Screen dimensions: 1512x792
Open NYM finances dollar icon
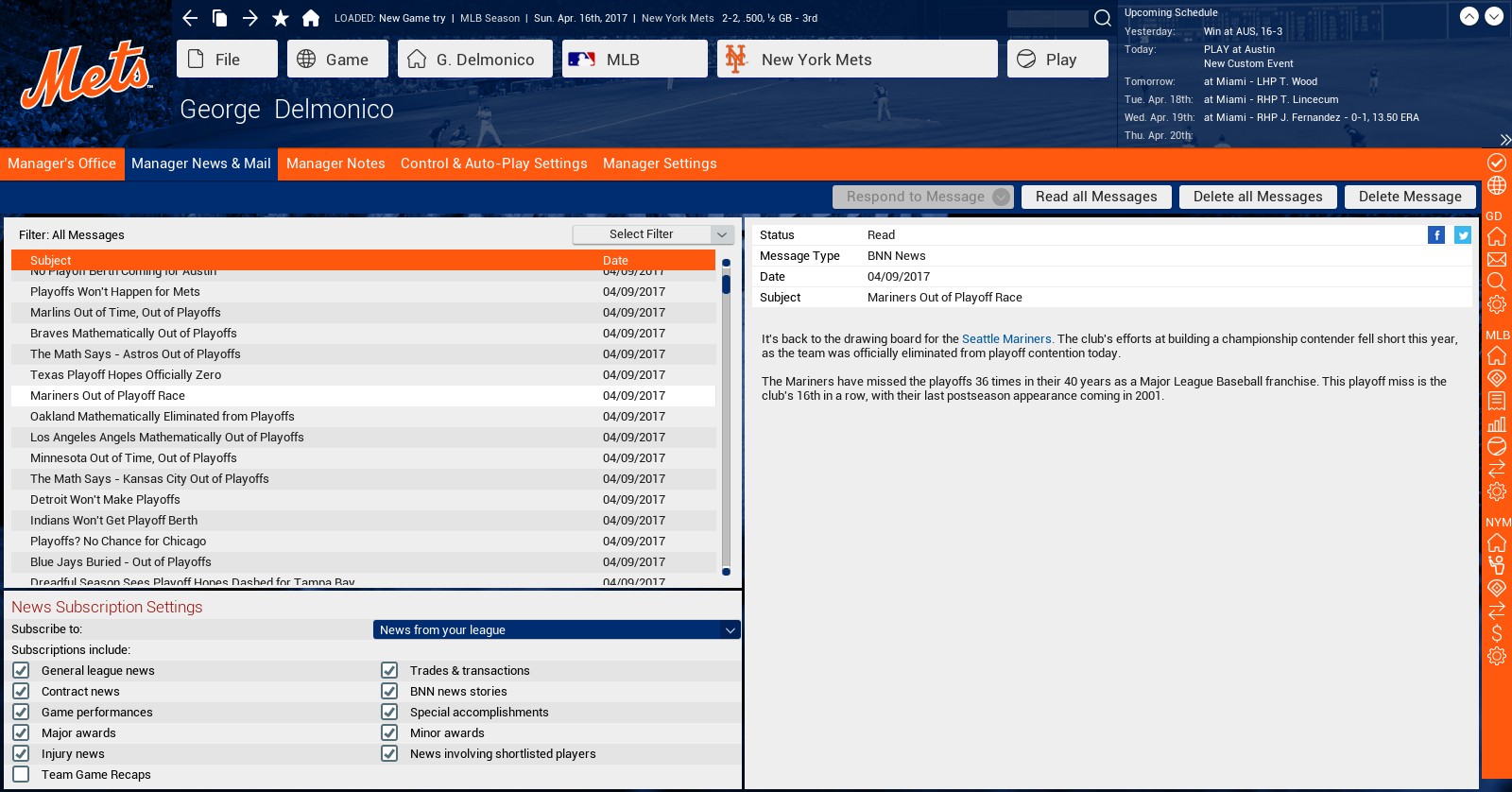1497,633
